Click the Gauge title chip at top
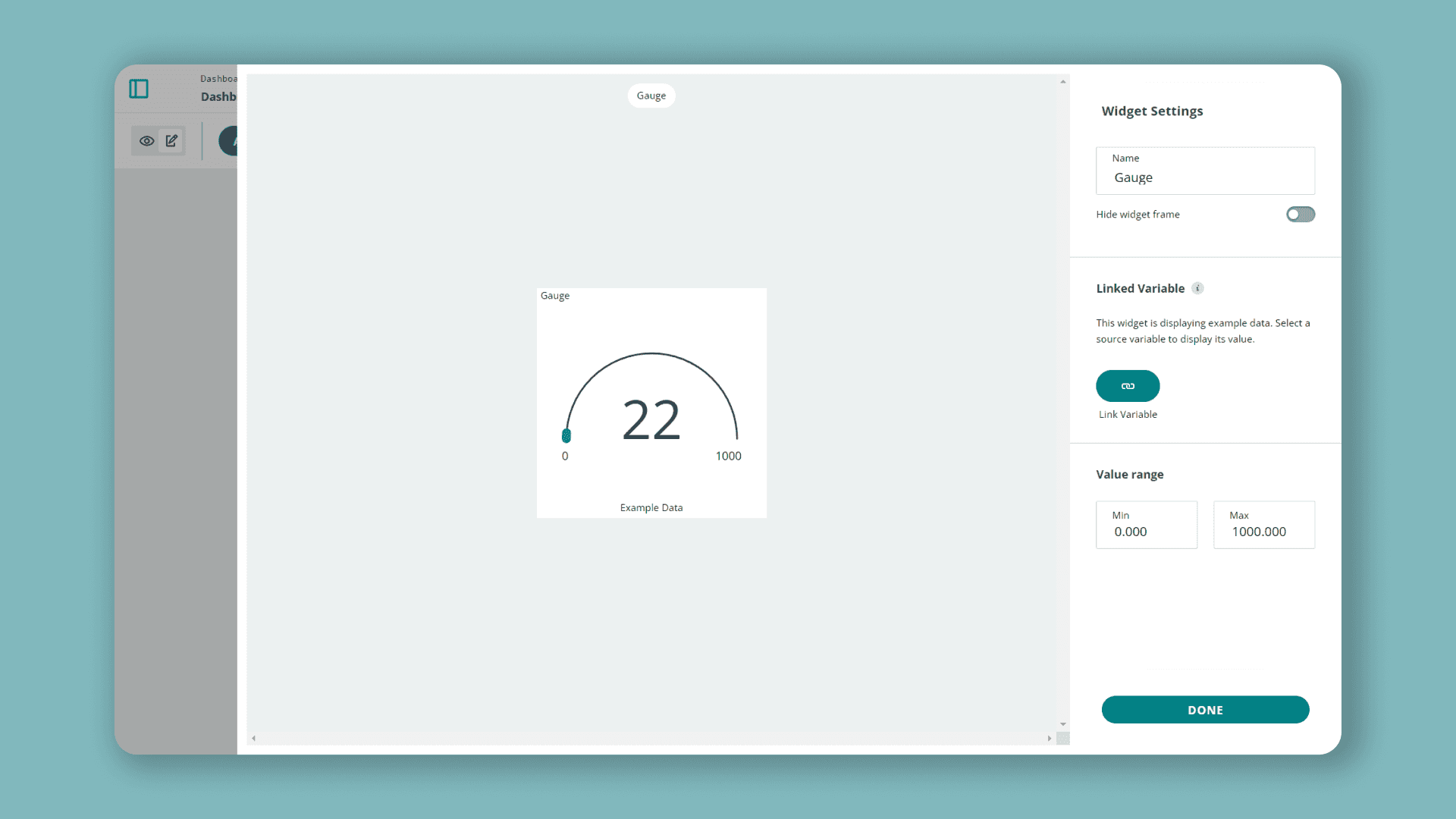This screenshot has width=1456, height=819. click(x=651, y=96)
